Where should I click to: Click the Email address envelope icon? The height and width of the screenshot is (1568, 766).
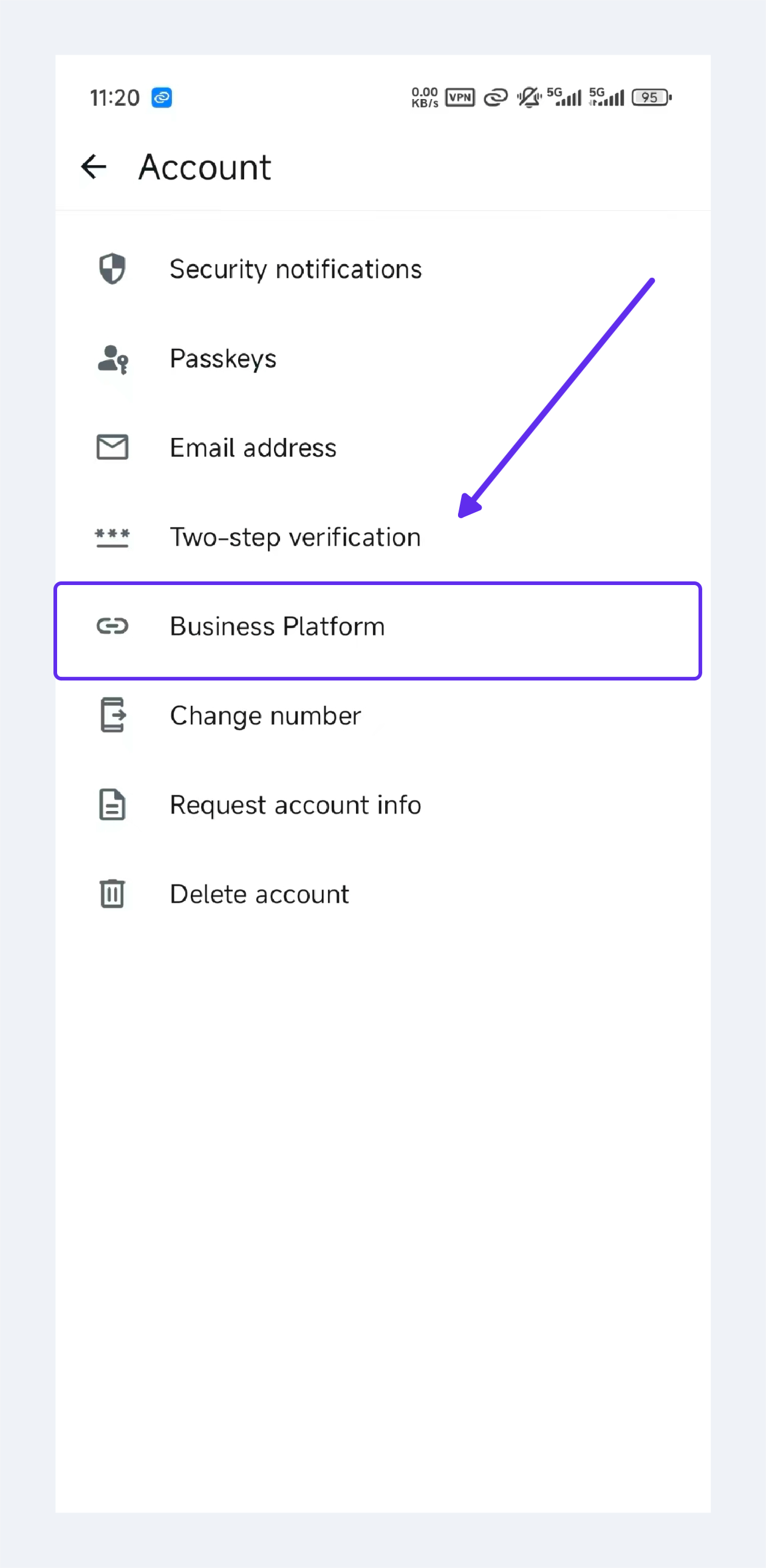[x=112, y=447]
